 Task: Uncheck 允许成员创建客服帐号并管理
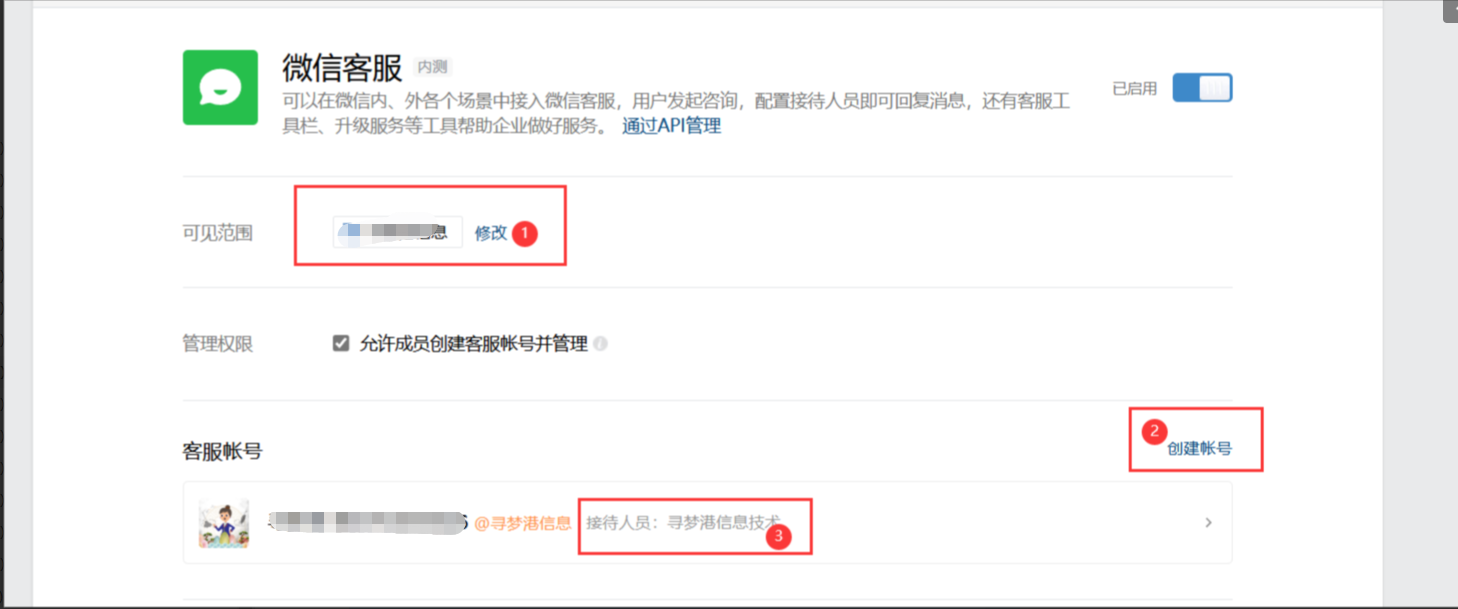tap(341, 344)
